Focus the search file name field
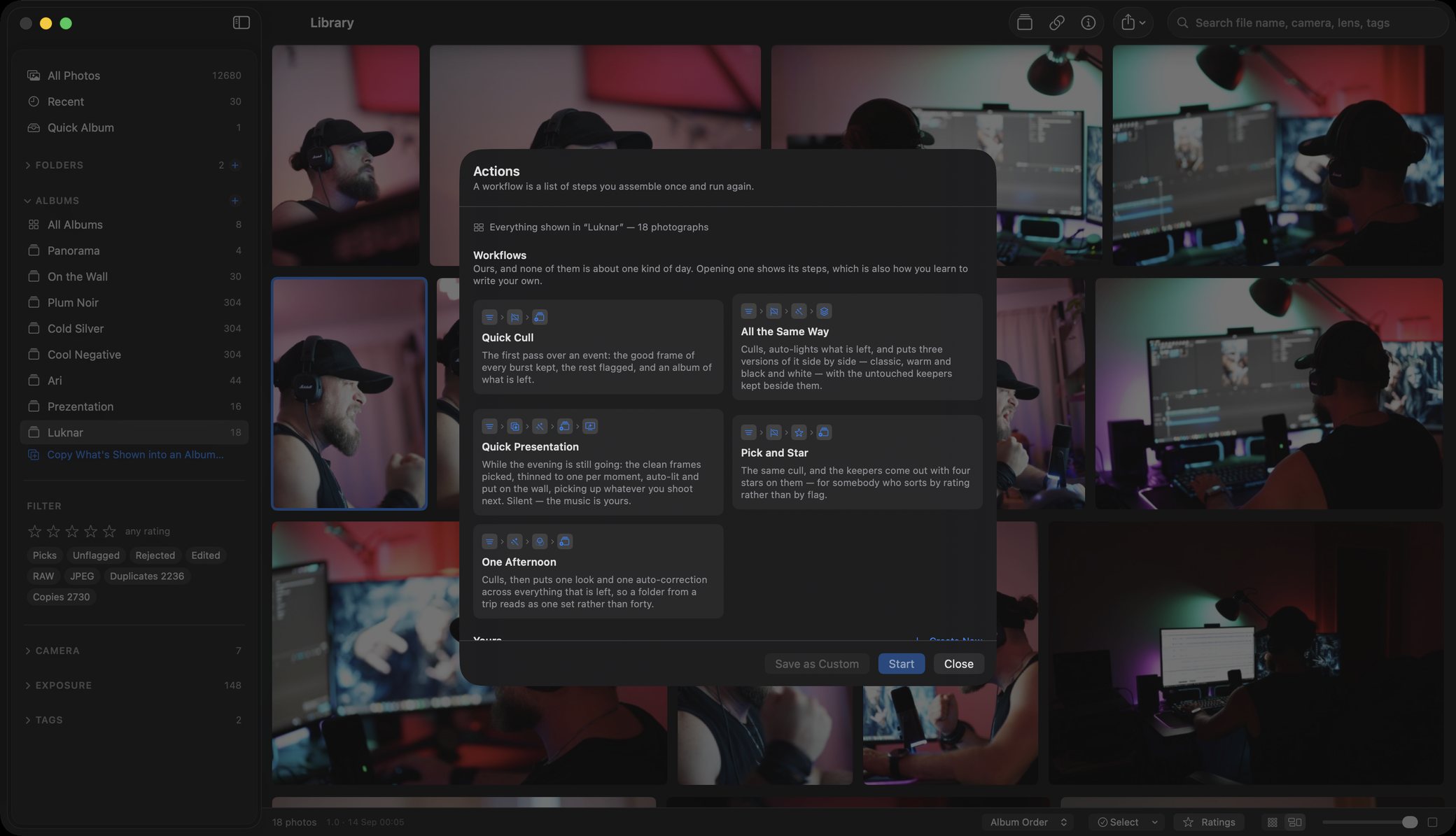The width and height of the screenshot is (1456, 836). coord(1307,23)
